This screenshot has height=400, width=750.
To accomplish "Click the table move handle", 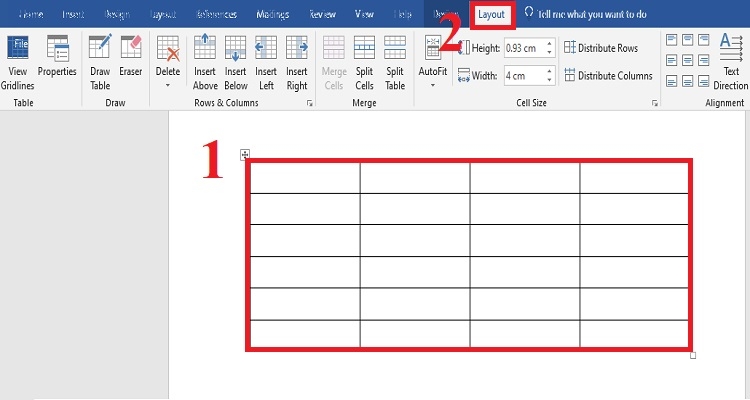I will 245,155.
